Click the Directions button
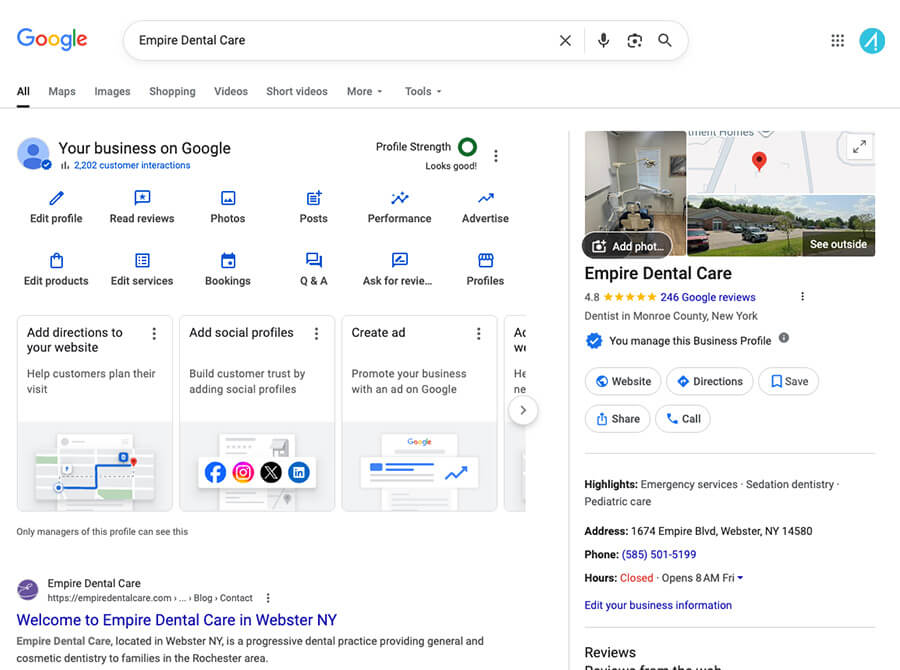 pyautogui.click(x=709, y=381)
